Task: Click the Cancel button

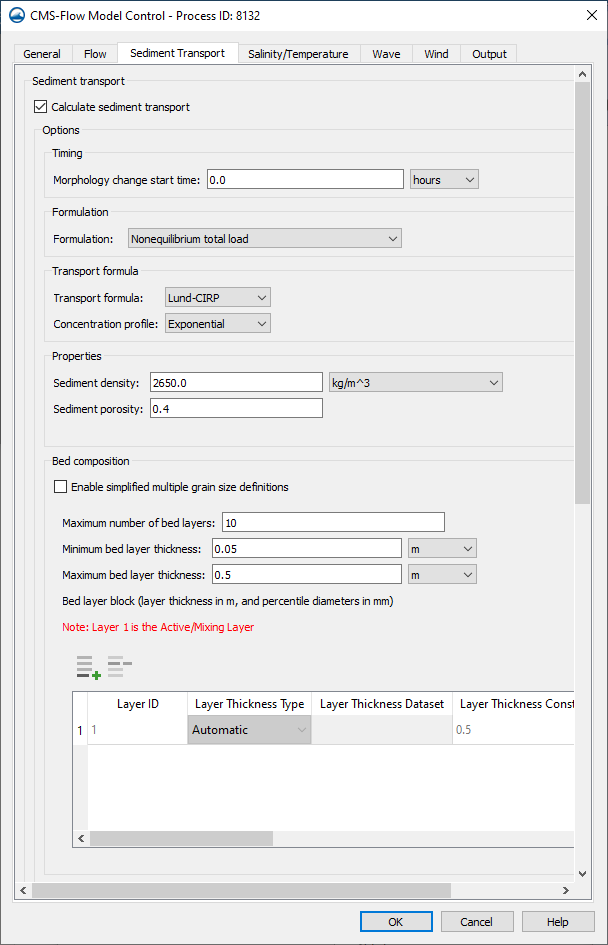Action: pyautogui.click(x=477, y=921)
